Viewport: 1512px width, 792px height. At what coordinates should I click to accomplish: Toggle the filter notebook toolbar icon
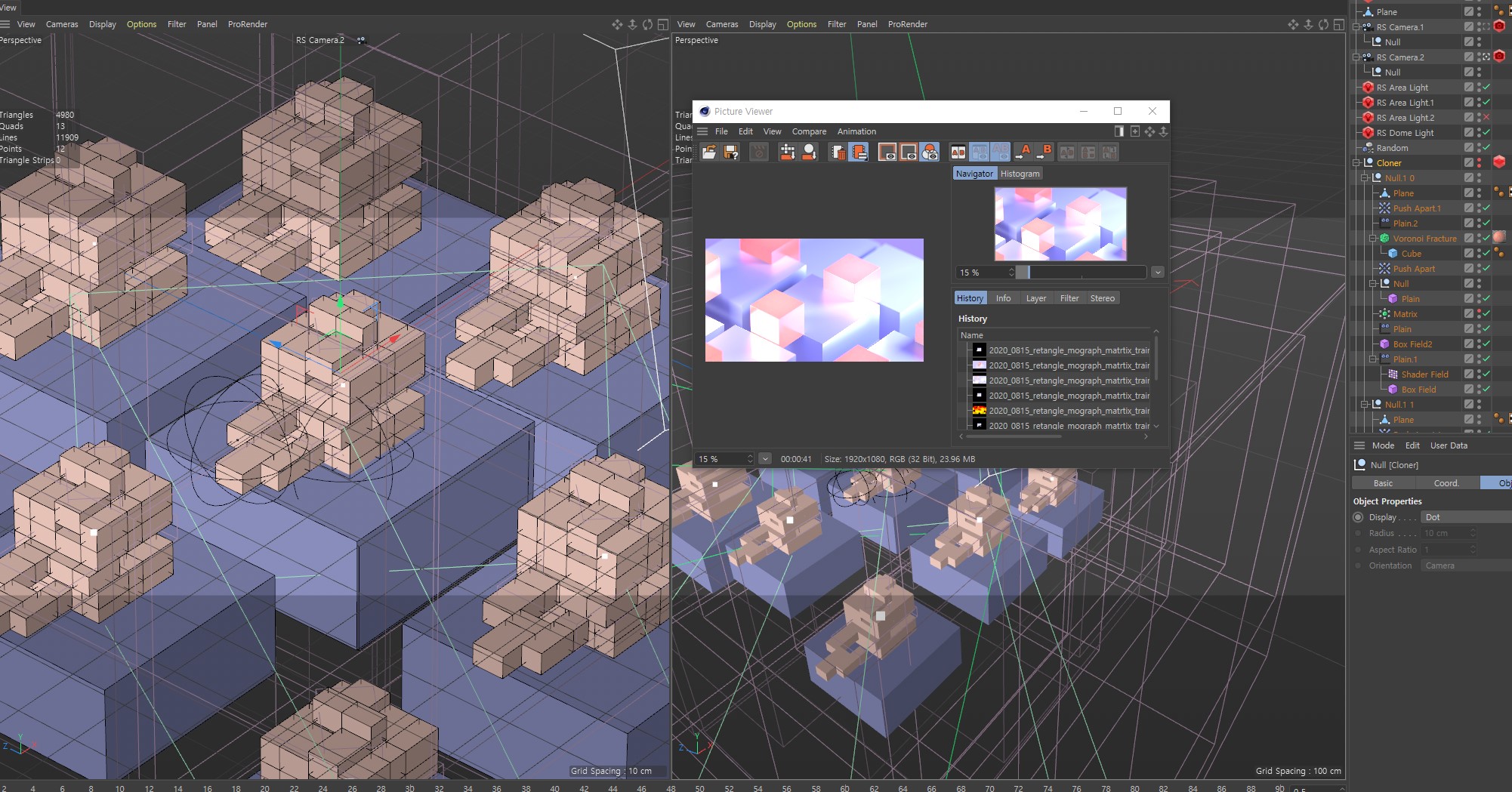click(859, 153)
